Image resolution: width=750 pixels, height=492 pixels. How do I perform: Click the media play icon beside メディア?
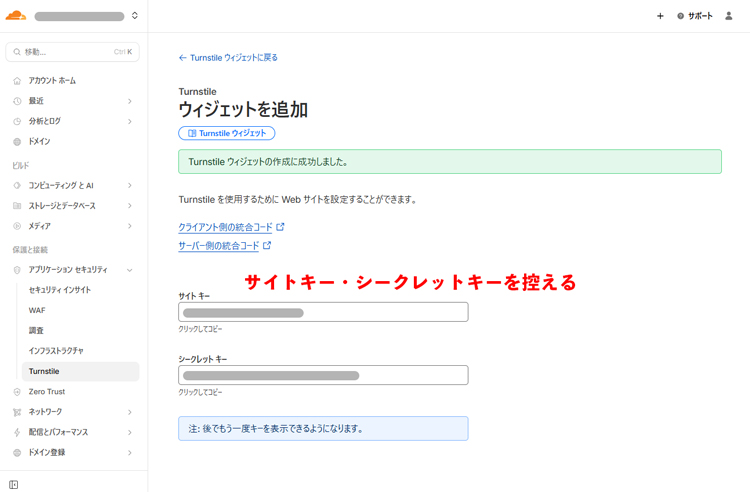click(x=17, y=226)
